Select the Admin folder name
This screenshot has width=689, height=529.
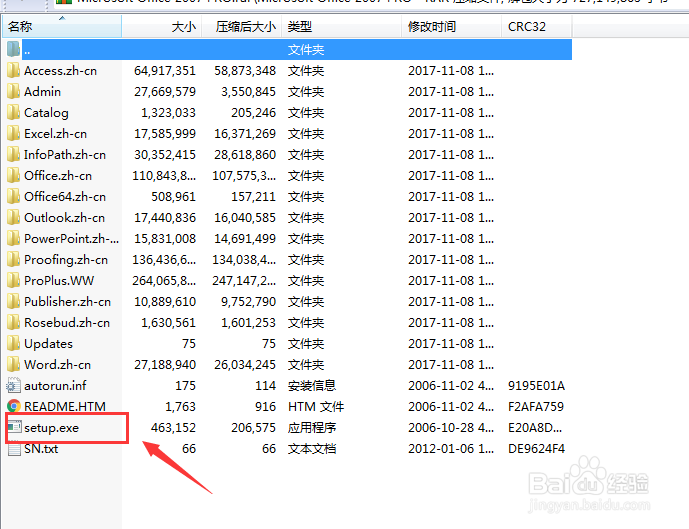click(43, 92)
